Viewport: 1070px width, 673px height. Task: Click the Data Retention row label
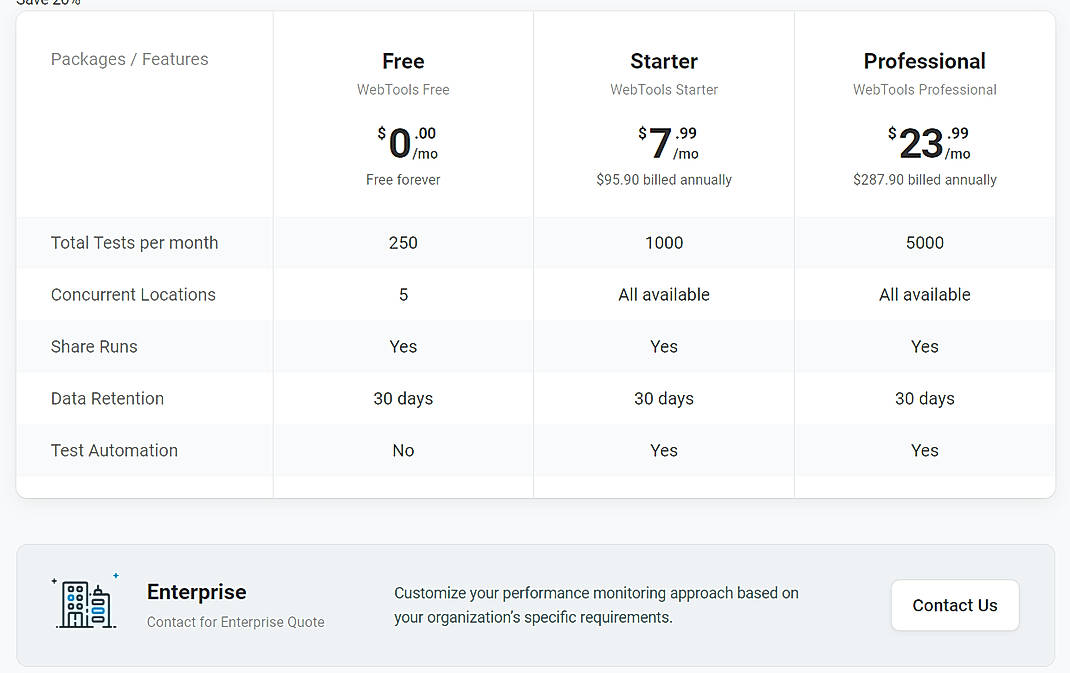point(107,398)
